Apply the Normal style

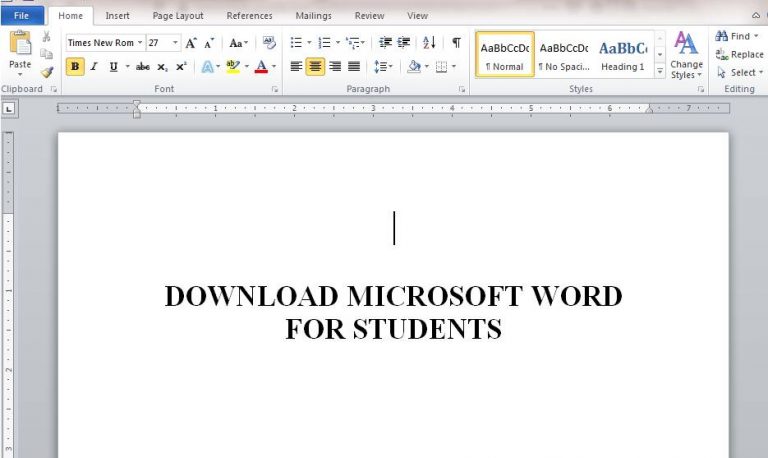pyautogui.click(x=505, y=54)
